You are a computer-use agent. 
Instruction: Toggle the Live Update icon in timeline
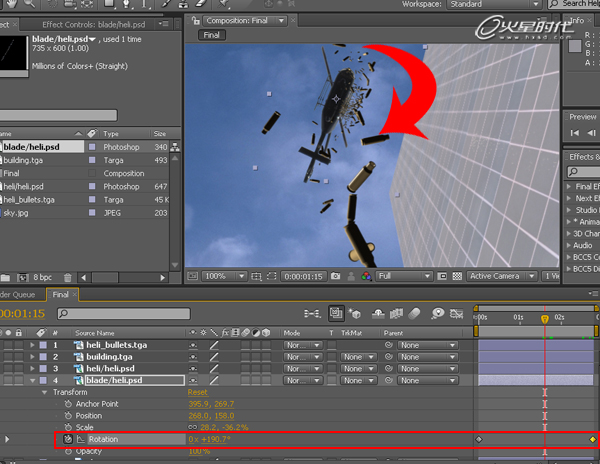point(336,314)
